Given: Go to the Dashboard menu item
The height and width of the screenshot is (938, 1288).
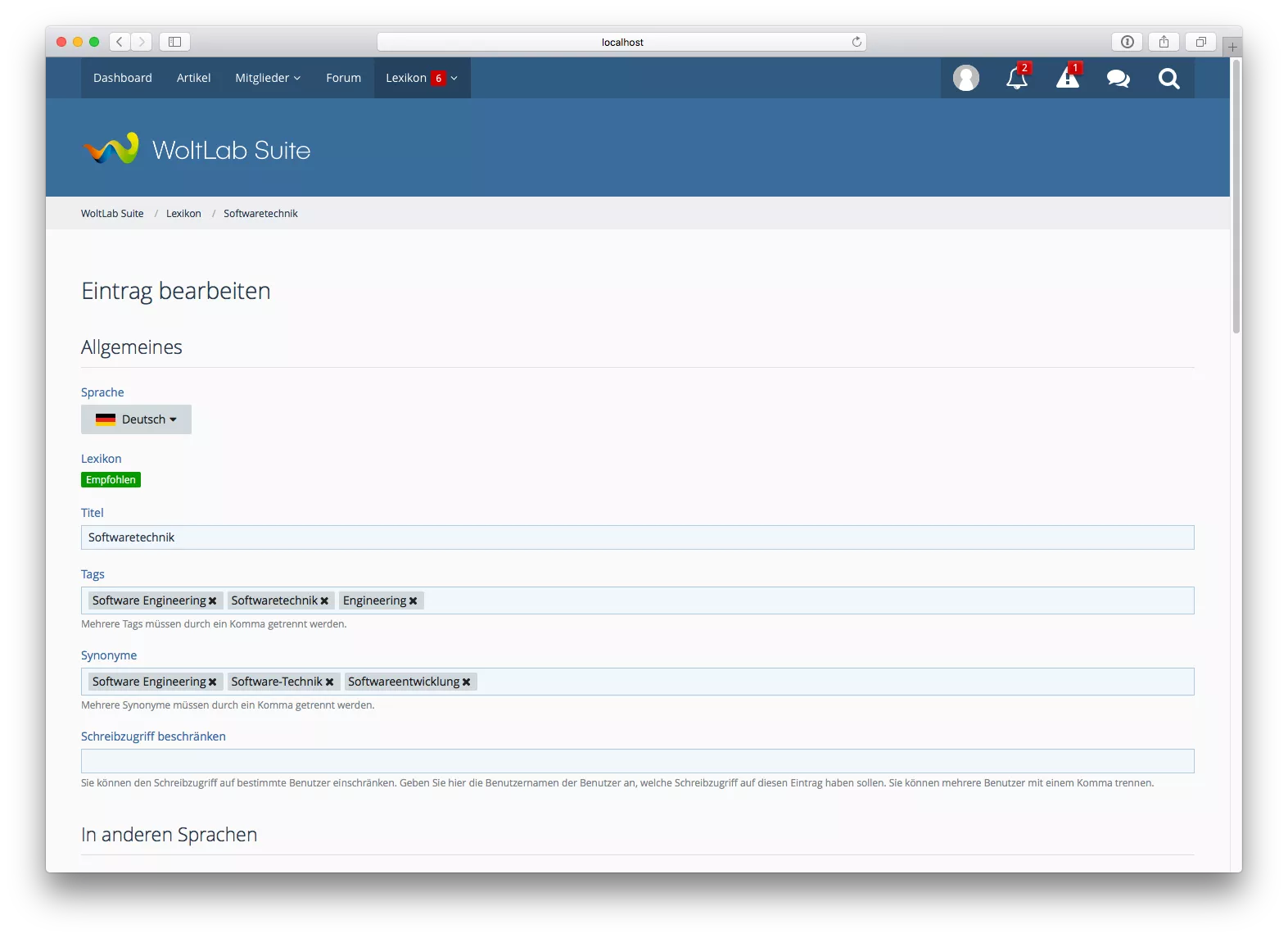Looking at the screenshot, I should (x=123, y=78).
